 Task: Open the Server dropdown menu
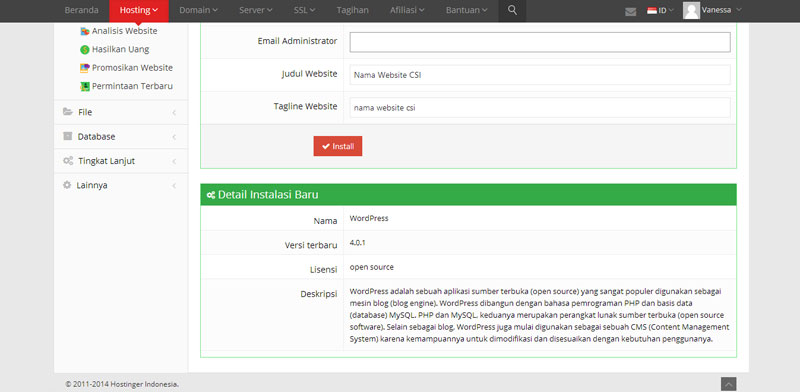[x=256, y=10]
